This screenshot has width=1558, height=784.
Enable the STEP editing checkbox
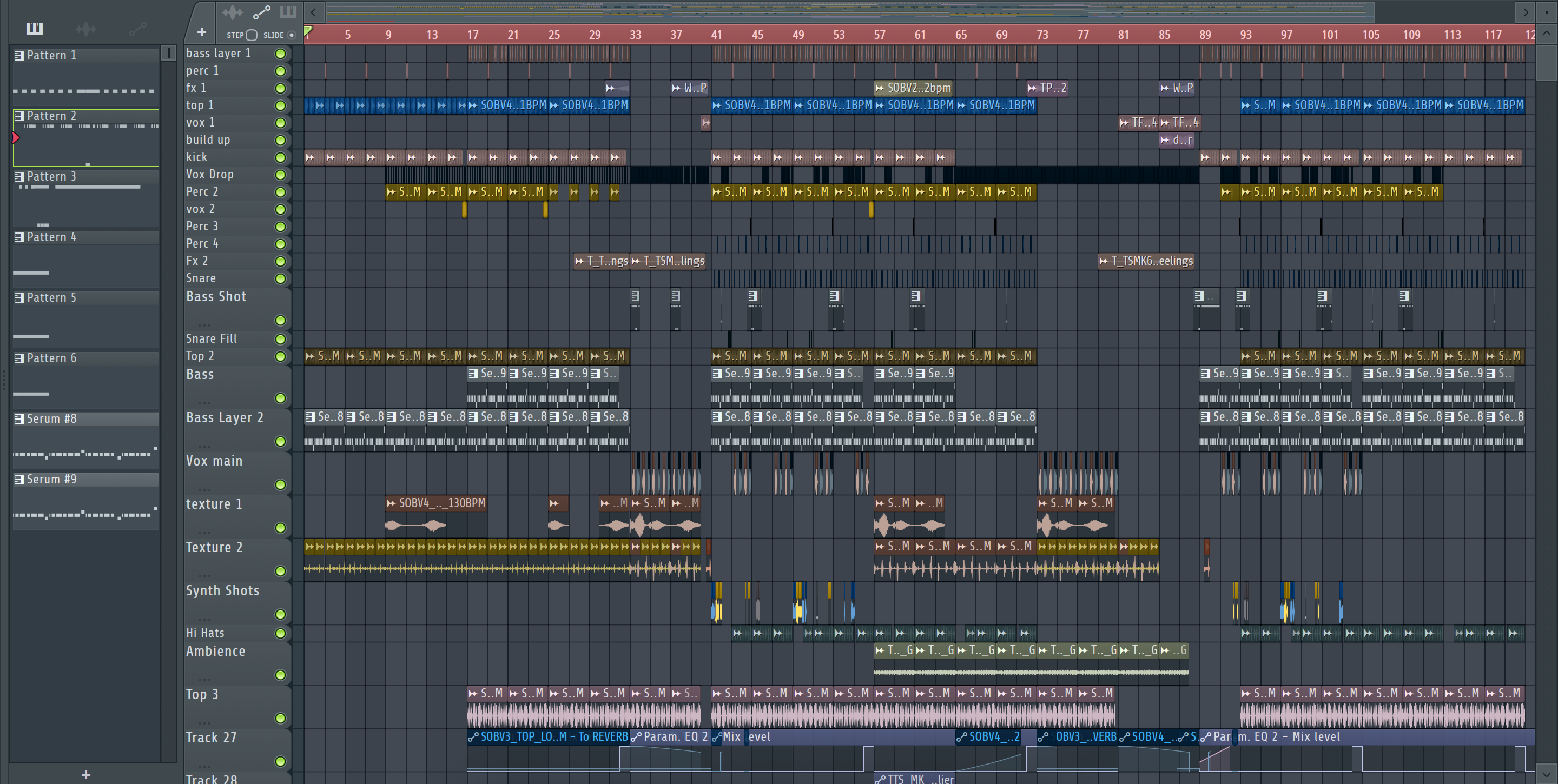point(252,35)
